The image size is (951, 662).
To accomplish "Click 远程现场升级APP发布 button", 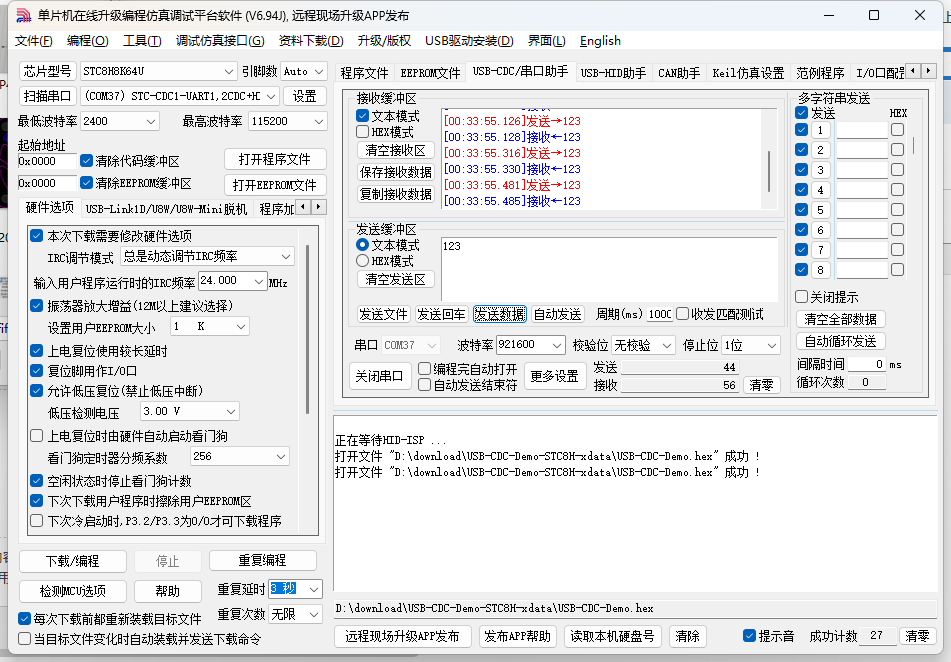I will coord(402,636).
